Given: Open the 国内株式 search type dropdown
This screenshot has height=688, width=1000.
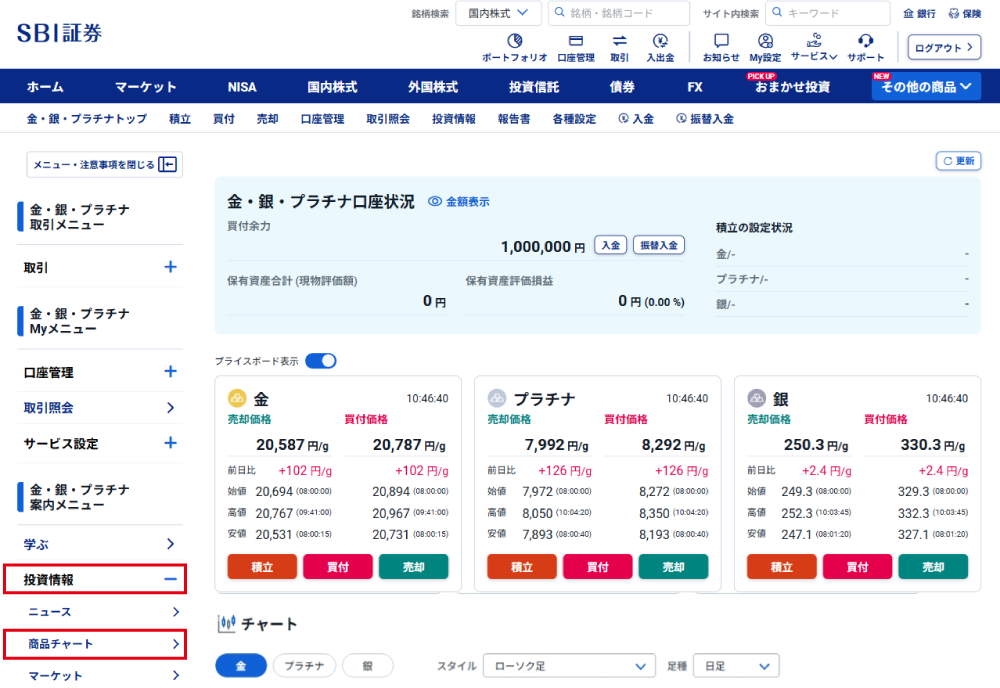Looking at the screenshot, I should [x=498, y=13].
